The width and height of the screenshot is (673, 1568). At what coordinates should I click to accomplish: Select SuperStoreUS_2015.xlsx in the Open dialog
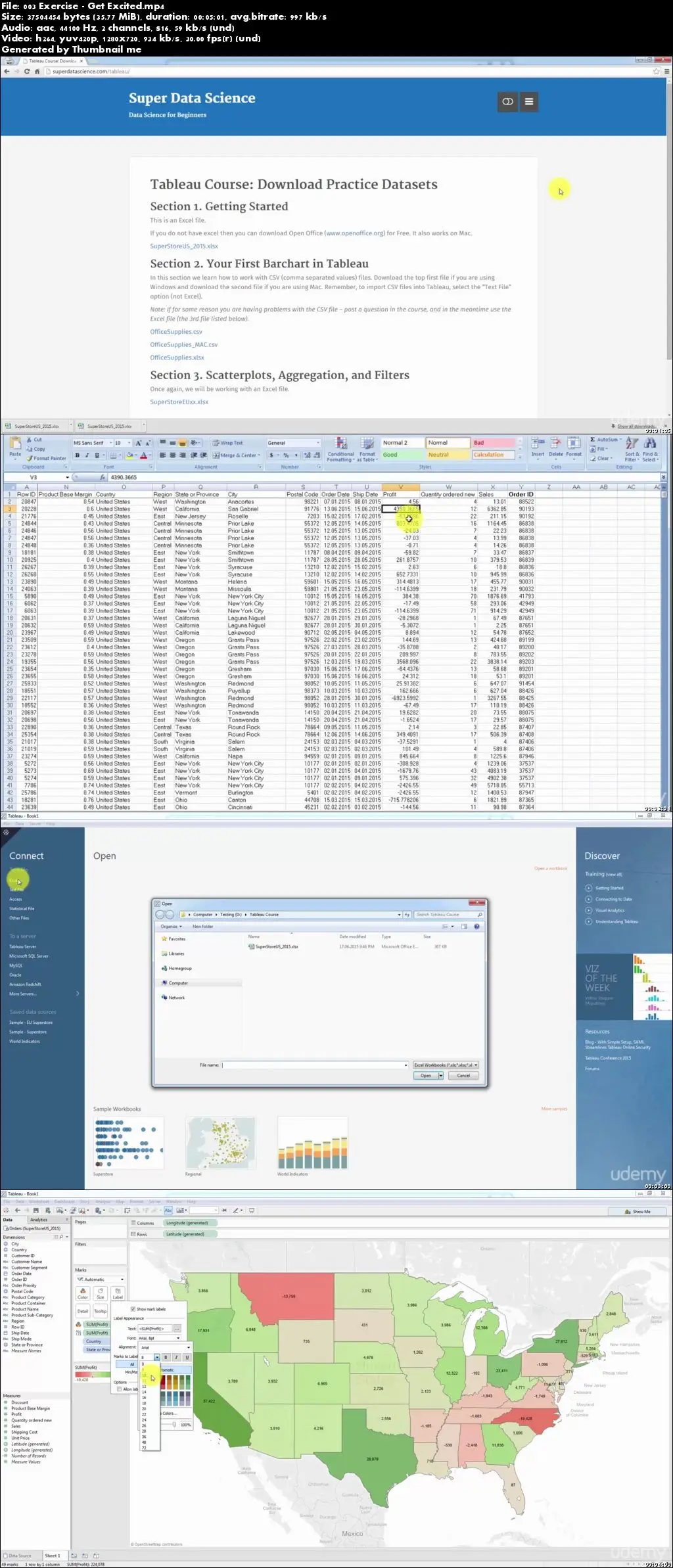tap(273, 947)
